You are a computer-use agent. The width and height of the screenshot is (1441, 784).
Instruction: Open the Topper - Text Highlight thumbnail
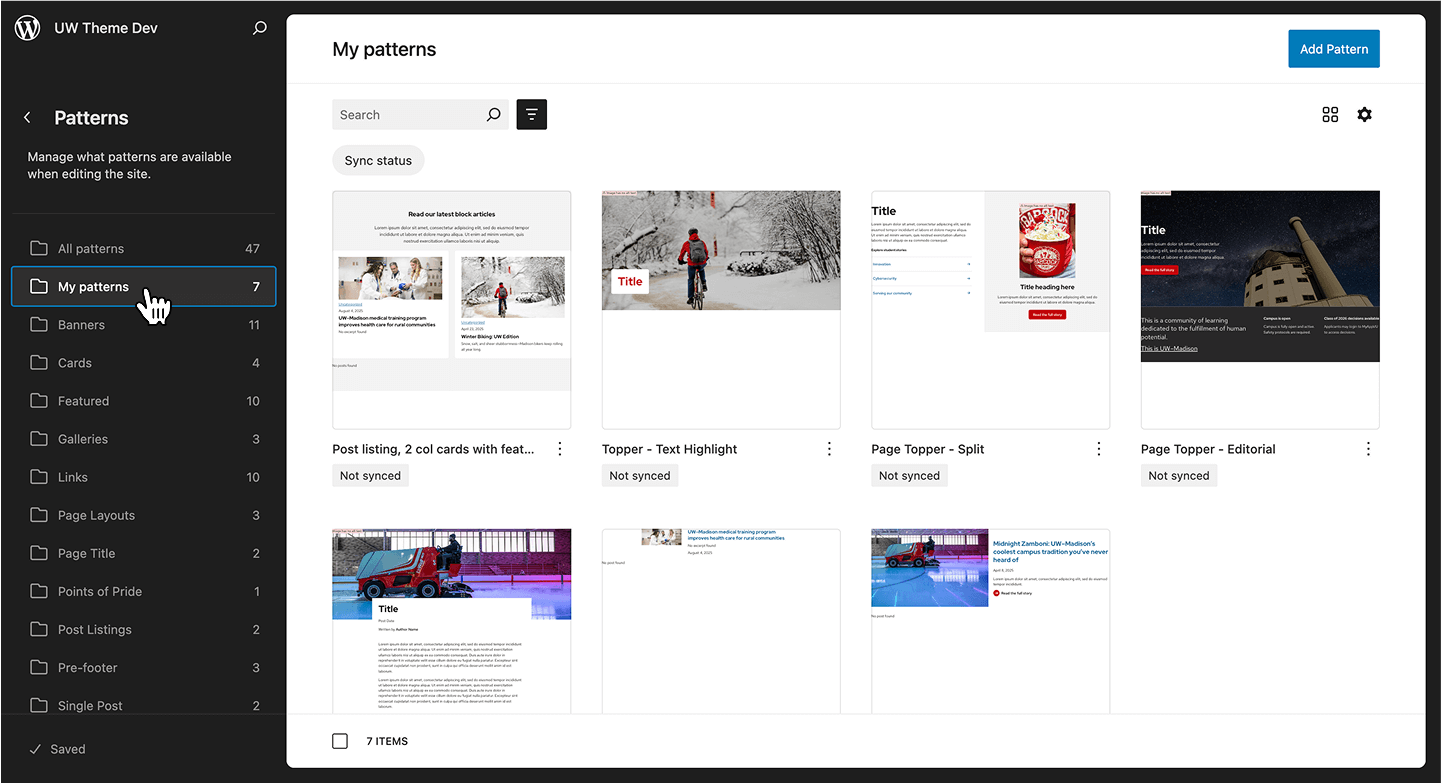tap(720, 309)
